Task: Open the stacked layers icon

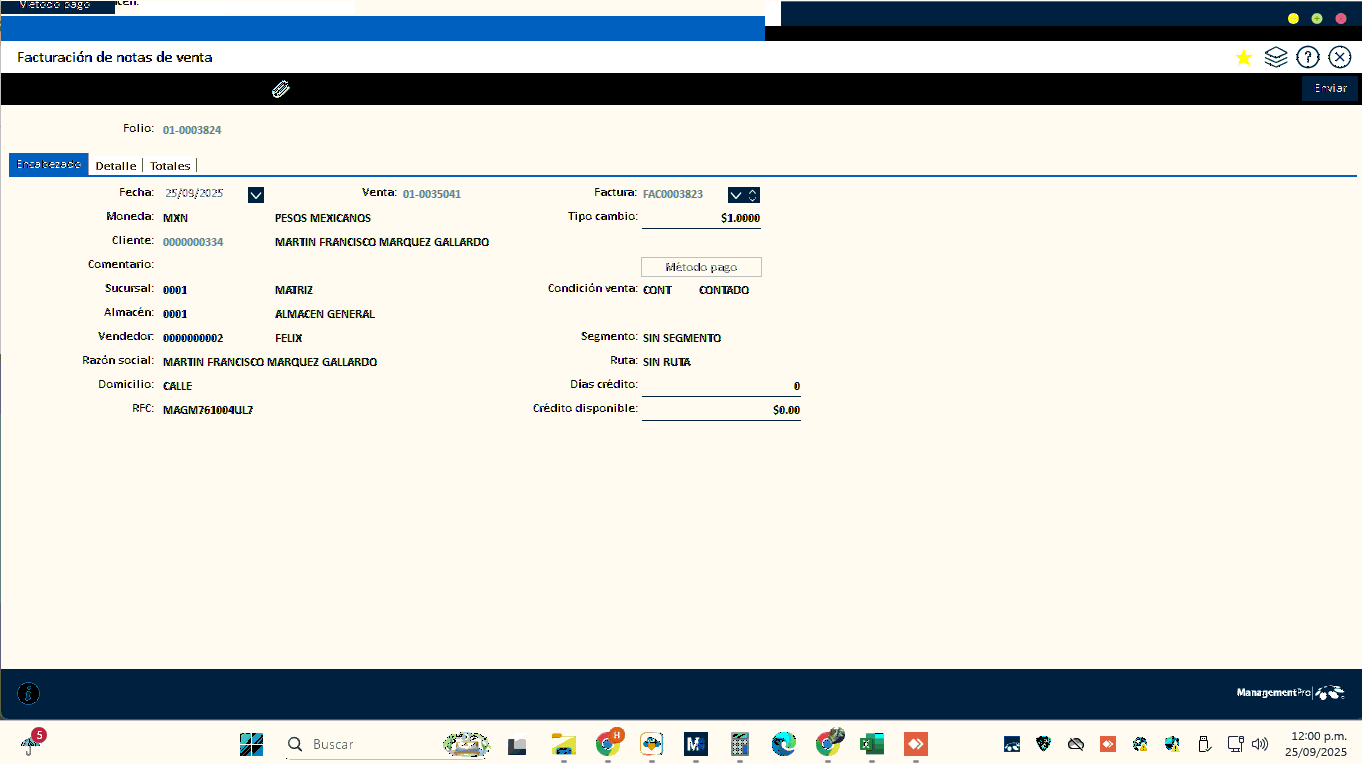Action: click(1275, 58)
